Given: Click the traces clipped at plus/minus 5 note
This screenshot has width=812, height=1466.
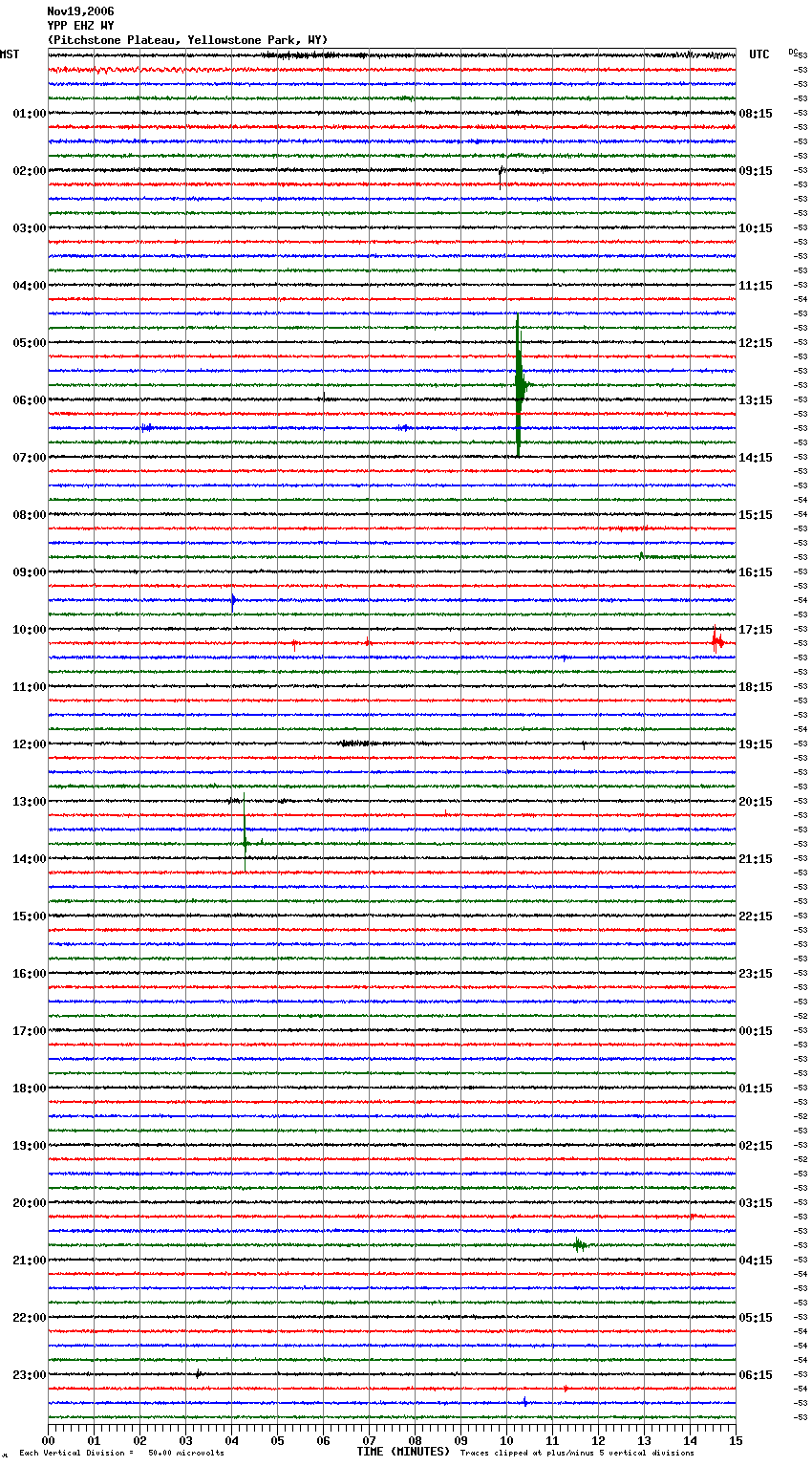Looking at the screenshot, I should (x=577, y=1453).
